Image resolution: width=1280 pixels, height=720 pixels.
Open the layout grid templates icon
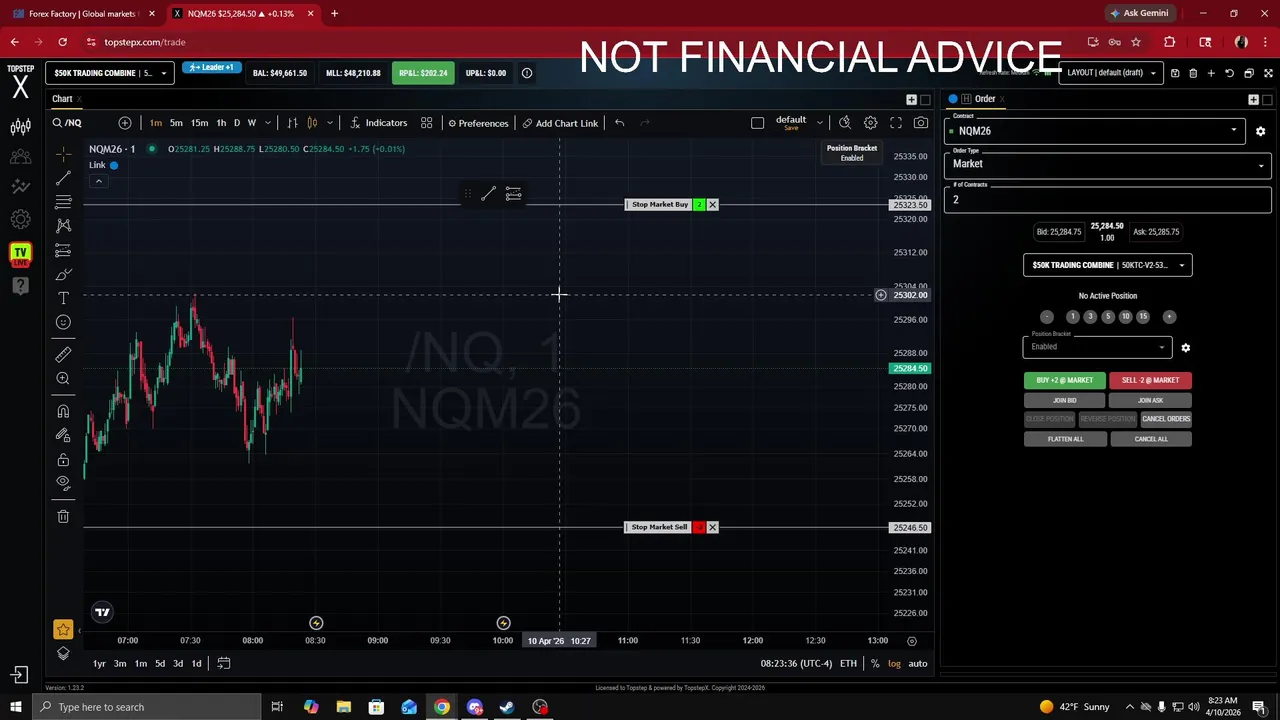(426, 123)
